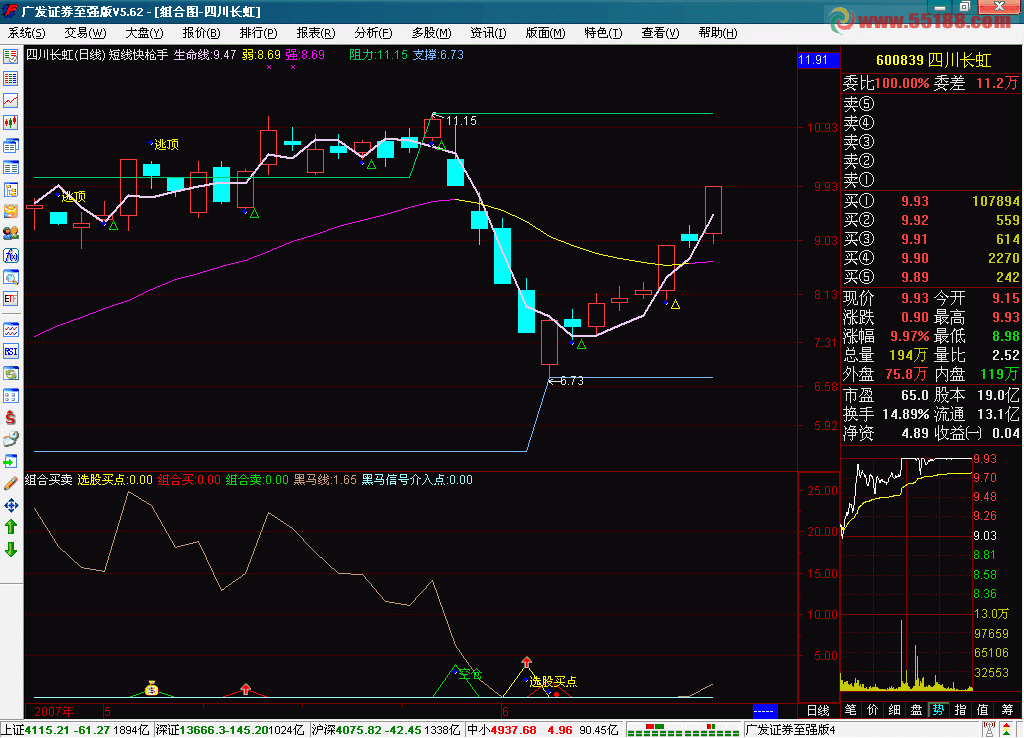Select the RSI indicator icon

(x=10, y=351)
